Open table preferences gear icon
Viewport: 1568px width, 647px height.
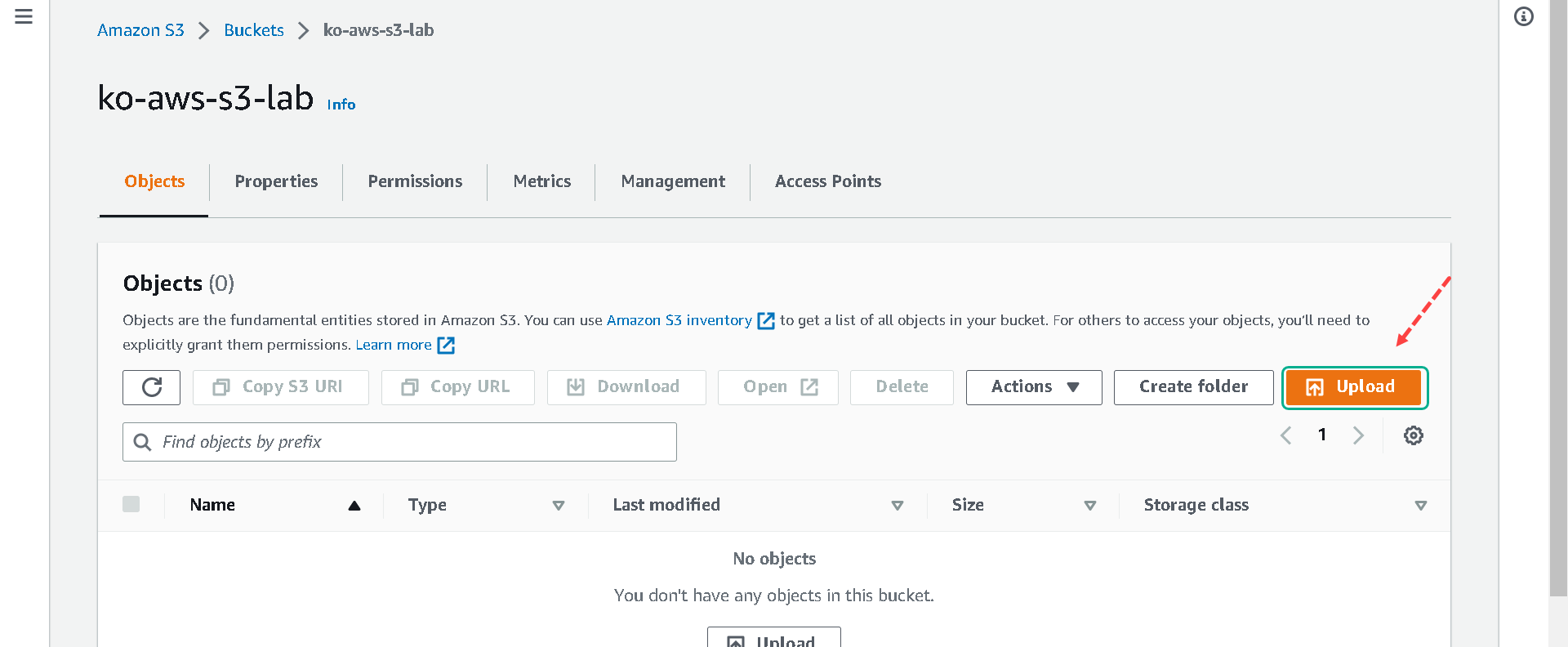[1414, 435]
